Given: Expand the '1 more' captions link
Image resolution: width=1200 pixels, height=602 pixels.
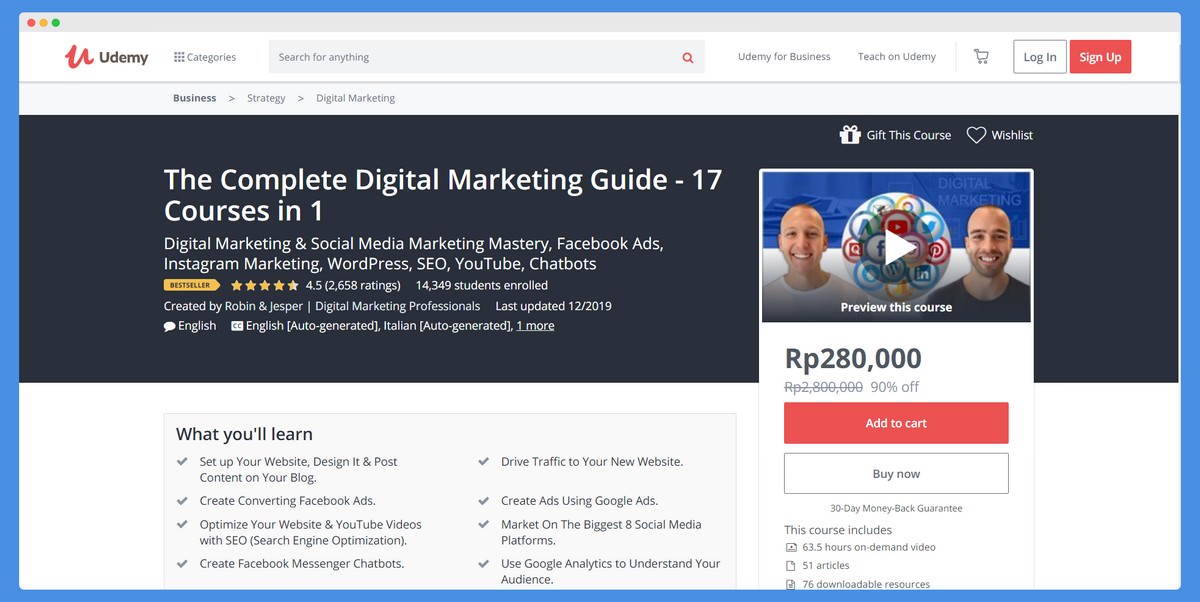Looking at the screenshot, I should pos(535,326).
